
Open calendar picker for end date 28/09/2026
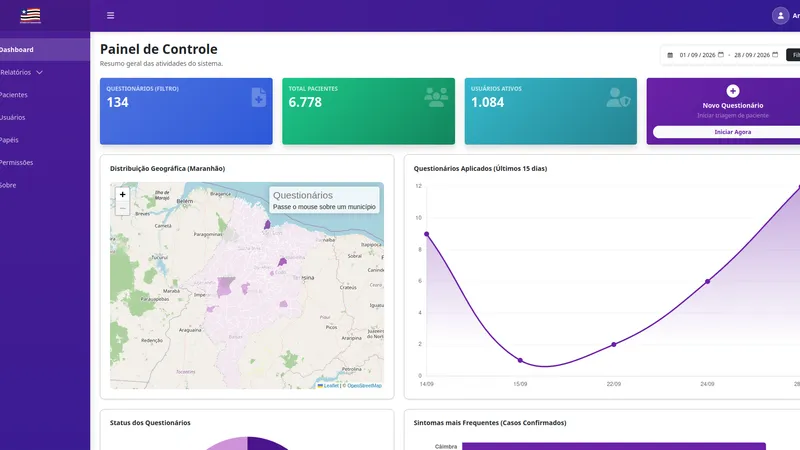click(x=775, y=55)
